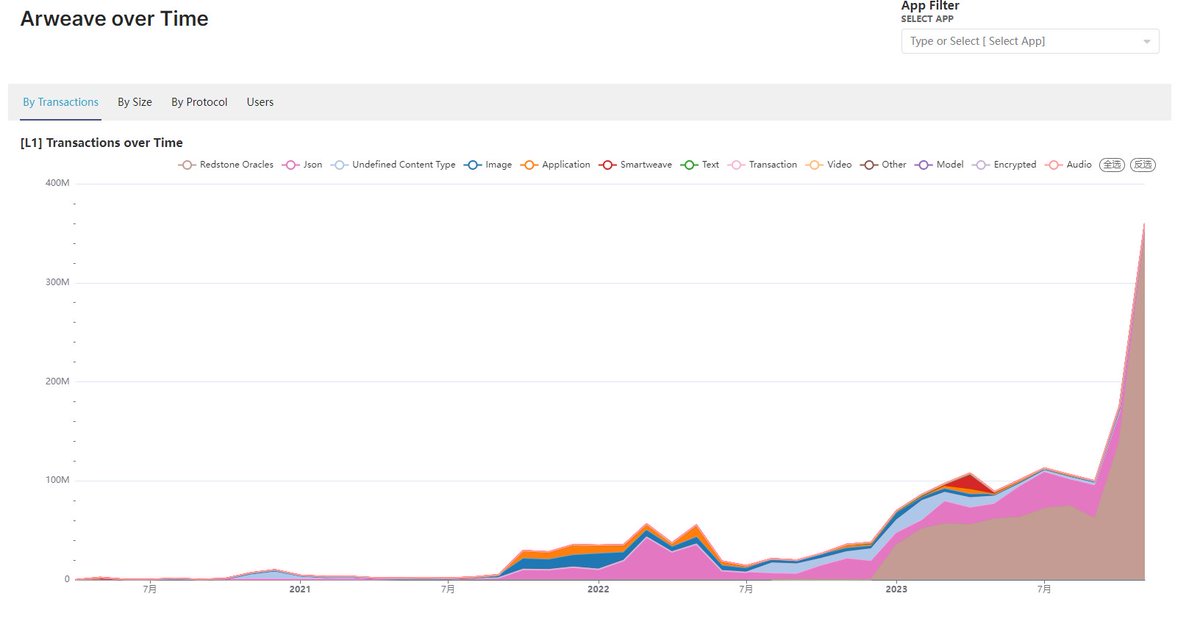Viewport: 1200px width, 624px height.
Task: Click the 300M y-axis label
Action: point(57,283)
